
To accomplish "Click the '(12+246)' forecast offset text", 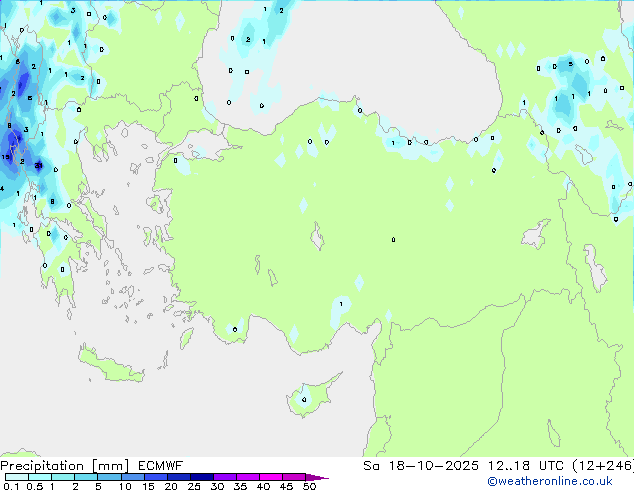I will pyautogui.click(x=603, y=466).
